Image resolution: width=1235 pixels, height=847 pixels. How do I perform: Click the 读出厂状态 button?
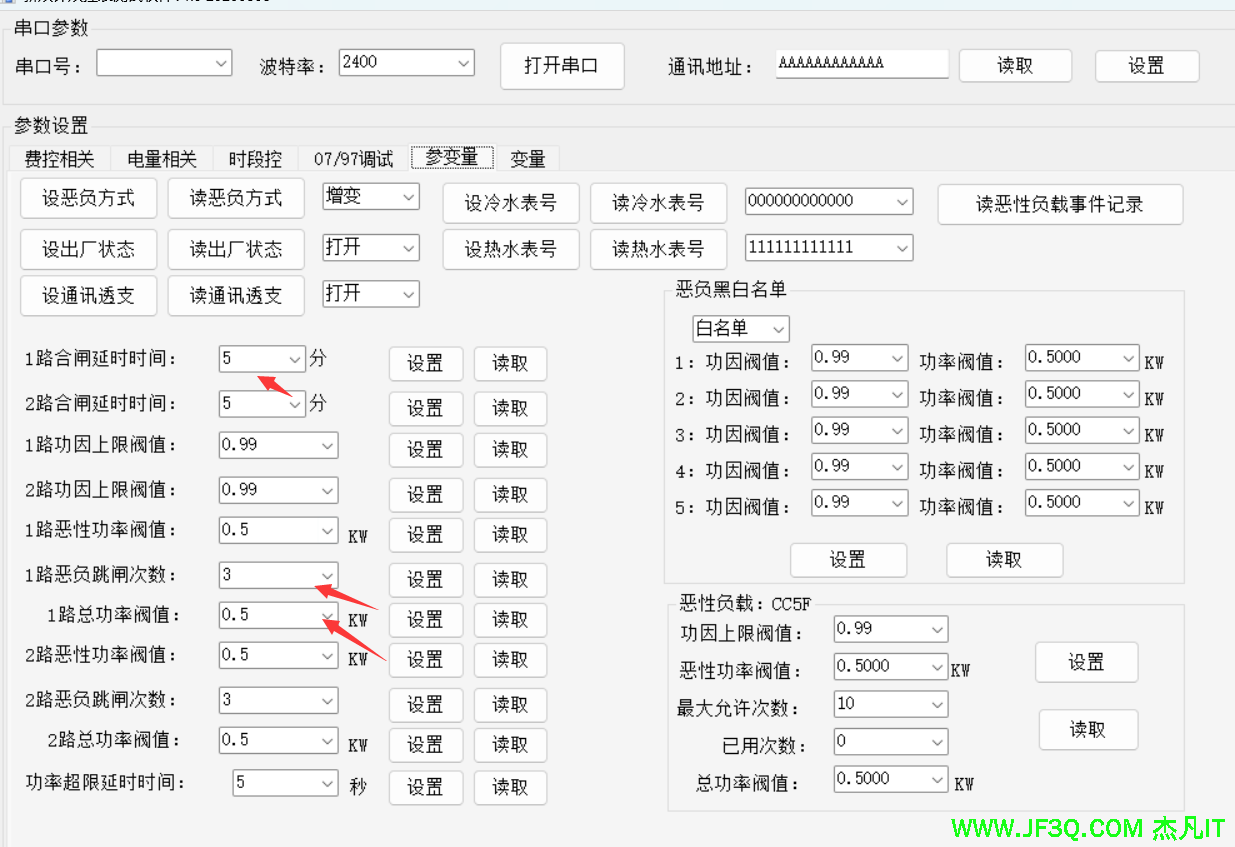pos(236,248)
